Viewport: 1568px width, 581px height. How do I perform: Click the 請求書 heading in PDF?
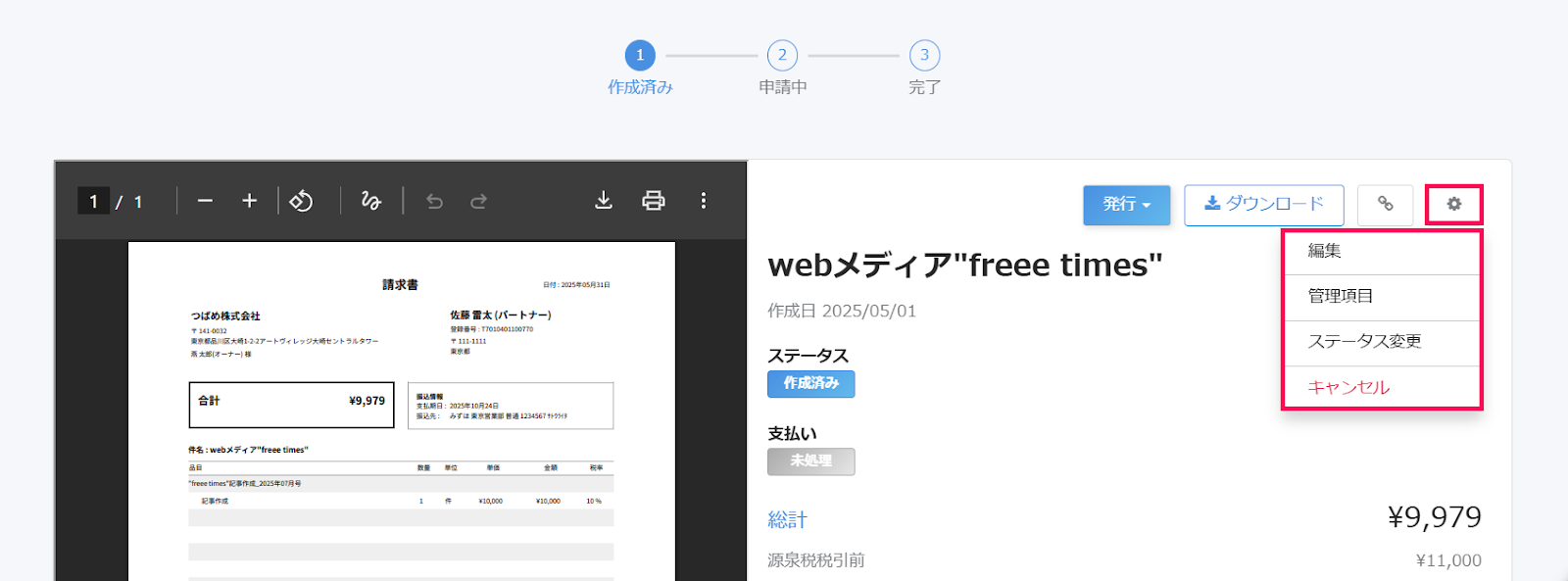[400, 285]
